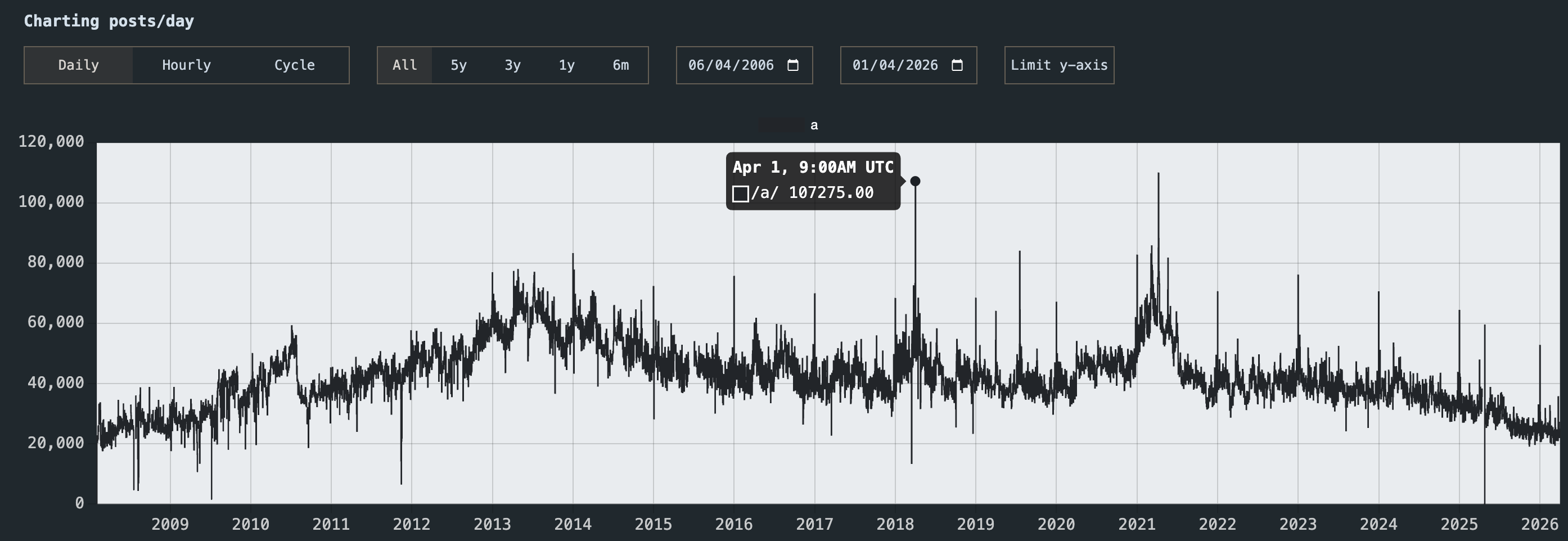Click the tooltip's color box next to /a/
The height and width of the screenshot is (541, 1568).
(x=740, y=194)
